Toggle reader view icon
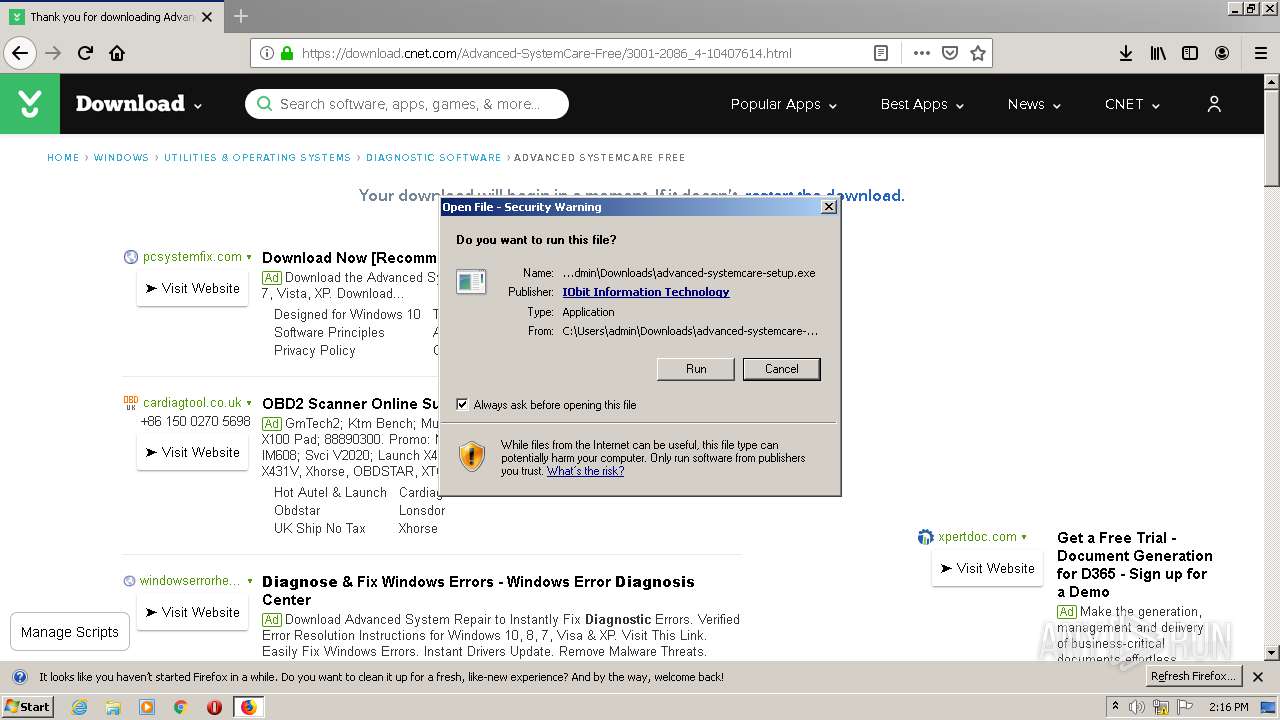This screenshot has width=1280, height=720. click(x=881, y=53)
